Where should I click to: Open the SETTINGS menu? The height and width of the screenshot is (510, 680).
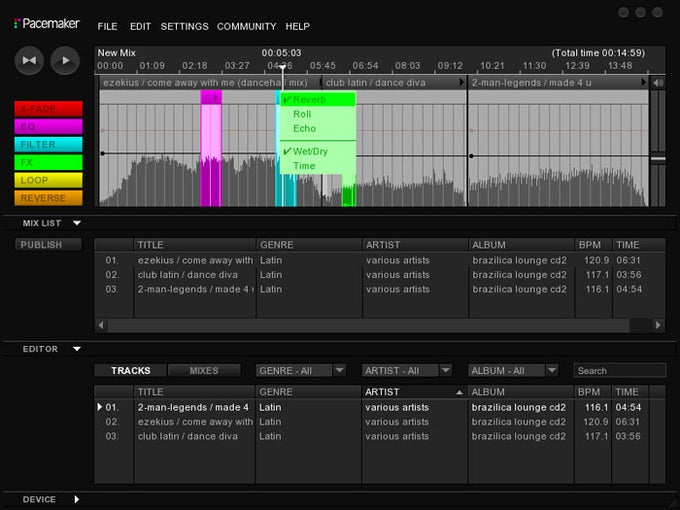(184, 26)
